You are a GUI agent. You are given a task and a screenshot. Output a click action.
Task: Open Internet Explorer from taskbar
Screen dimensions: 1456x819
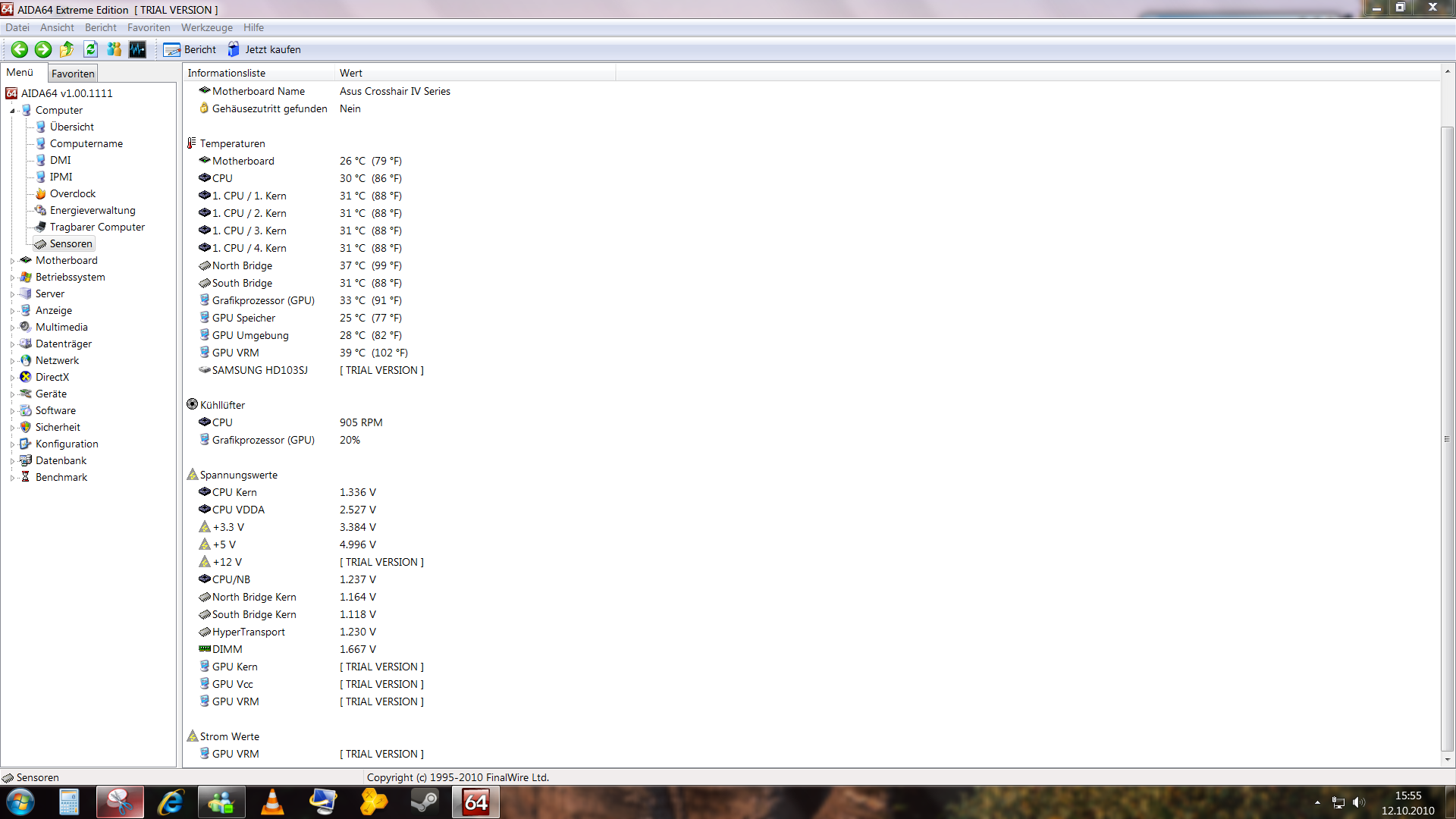pyautogui.click(x=171, y=802)
